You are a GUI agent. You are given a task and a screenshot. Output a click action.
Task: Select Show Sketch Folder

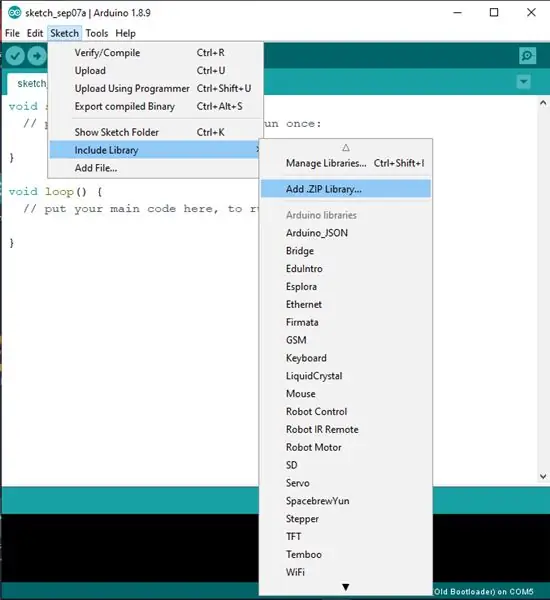tap(155, 132)
